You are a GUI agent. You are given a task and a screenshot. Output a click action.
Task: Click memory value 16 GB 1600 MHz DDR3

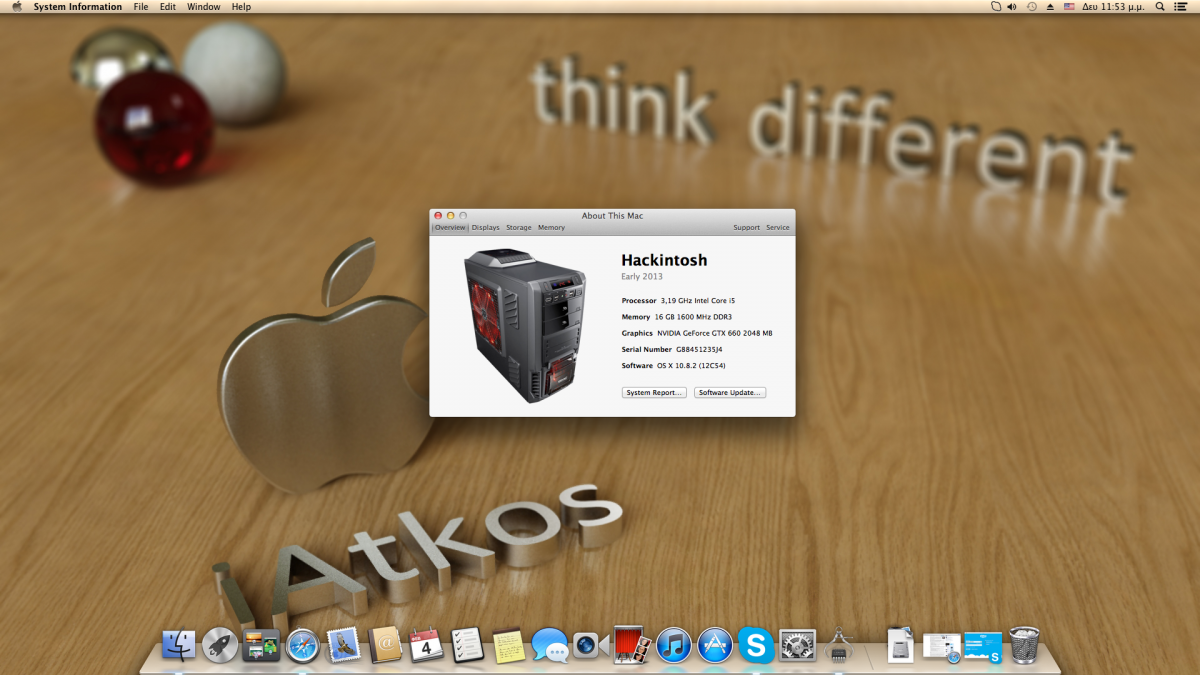point(693,317)
